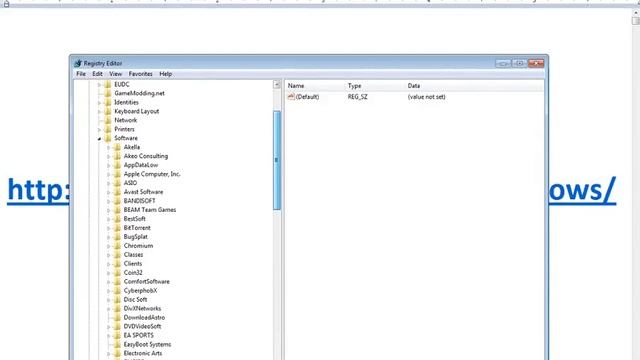Select the ComfortSoftware key
Image resolution: width=640 pixels, height=360 pixels.
[147, 282]
